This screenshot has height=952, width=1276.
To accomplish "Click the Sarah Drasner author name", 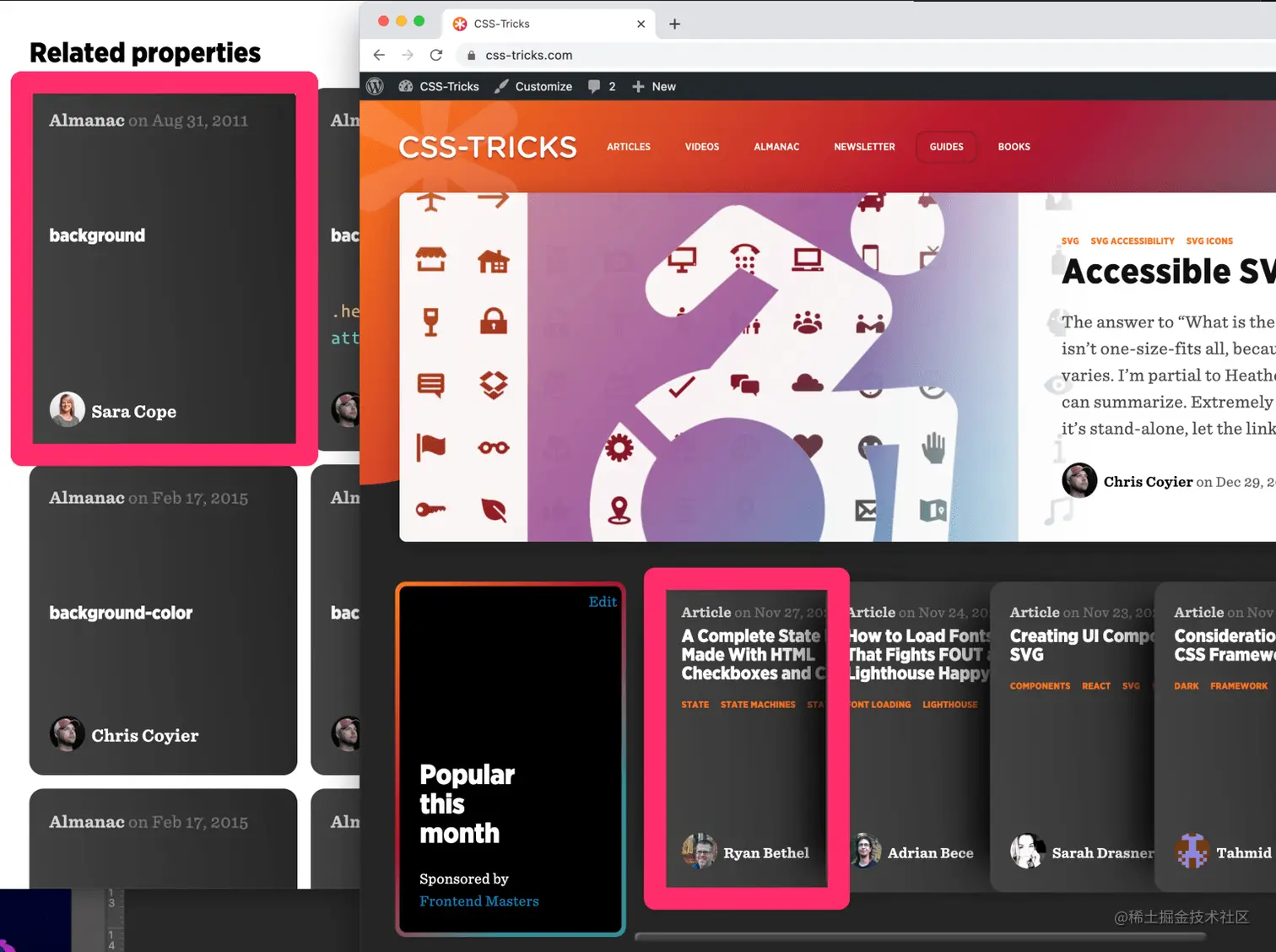I will (x=1103, y=853).
